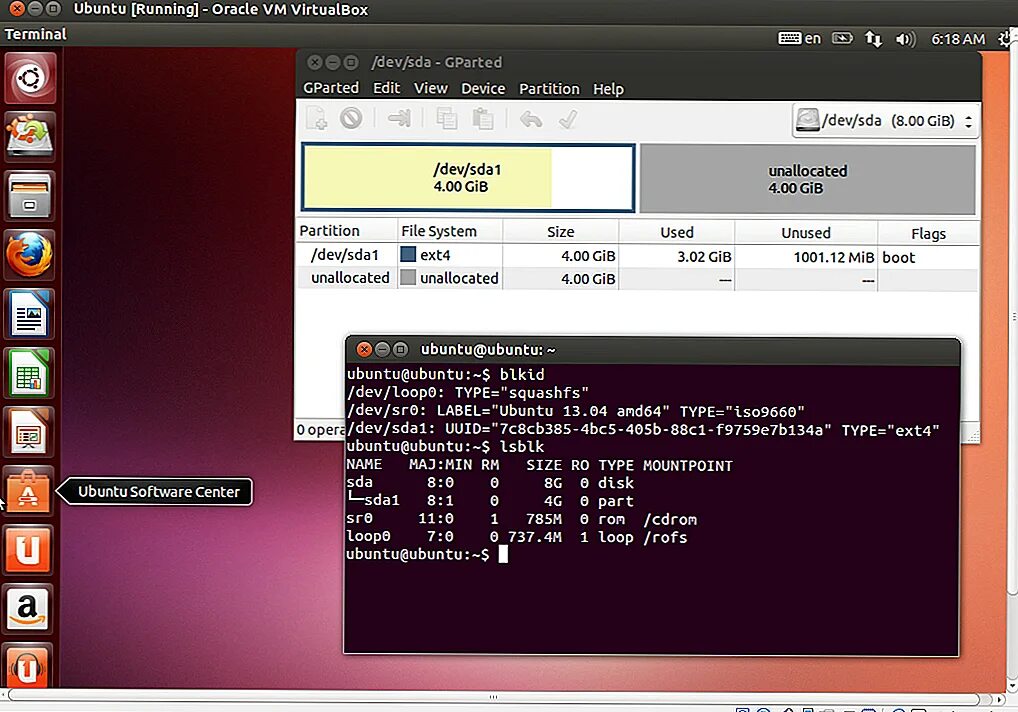Image resolution: width=1018 pixels, height=712 pixels.
Task: Click the keyboard layout en indicator
Action: point(799,39)
